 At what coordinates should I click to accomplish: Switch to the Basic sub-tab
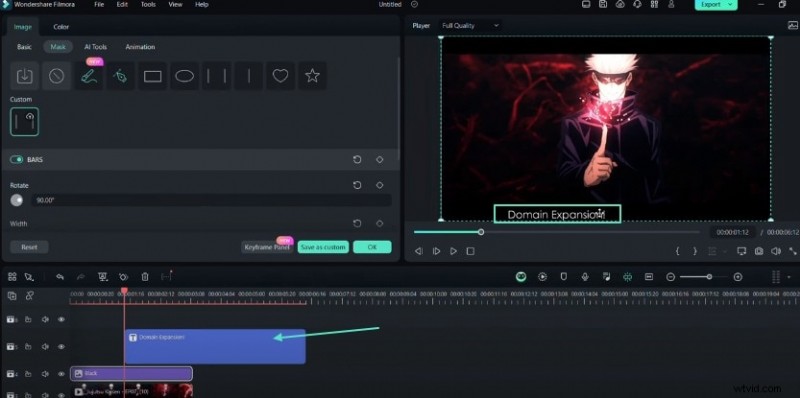pos(24,47)
